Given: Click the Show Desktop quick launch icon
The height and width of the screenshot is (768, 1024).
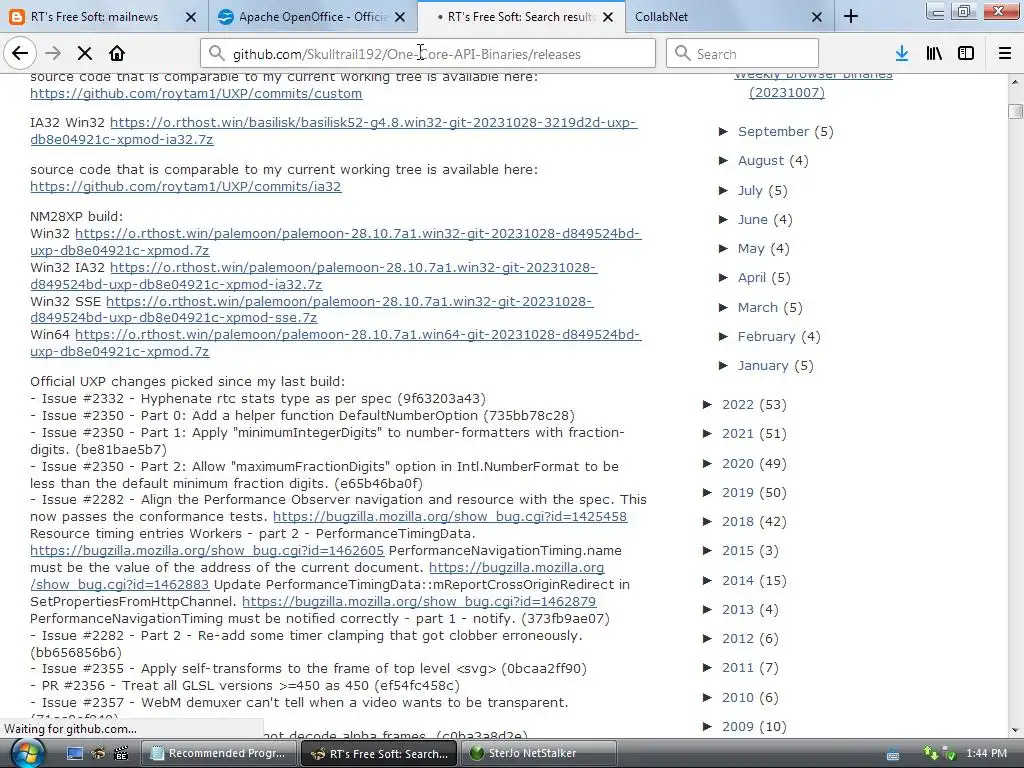Looking at the screenshot, I should pos(75,754).
